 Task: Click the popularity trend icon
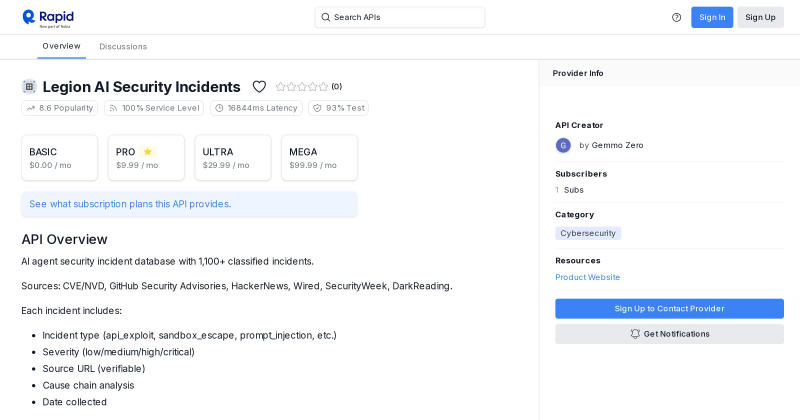point(31,108)
